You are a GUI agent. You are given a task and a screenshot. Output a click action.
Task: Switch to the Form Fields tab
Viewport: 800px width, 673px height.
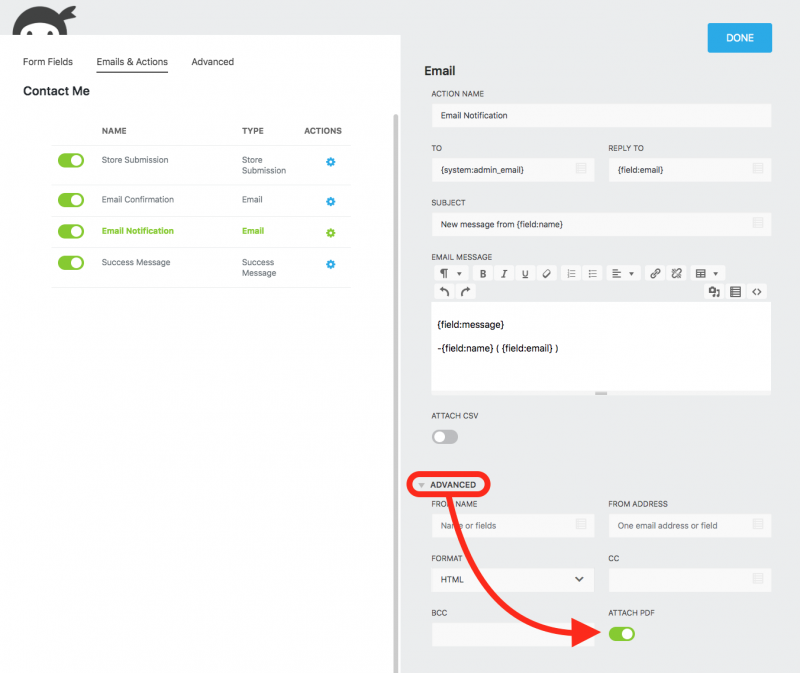[x=47, y=61]
